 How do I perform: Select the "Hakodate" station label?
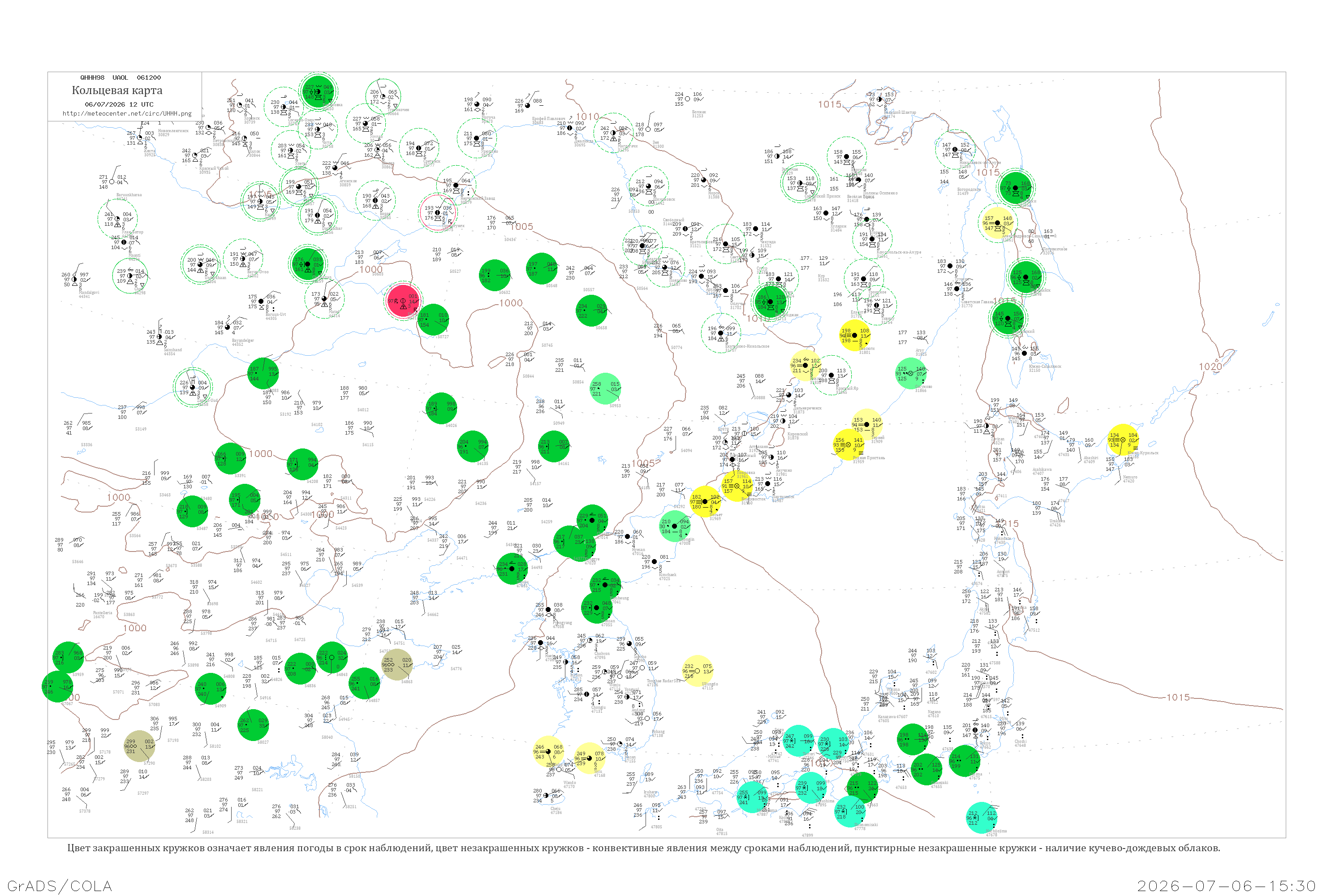[1002, 538]
